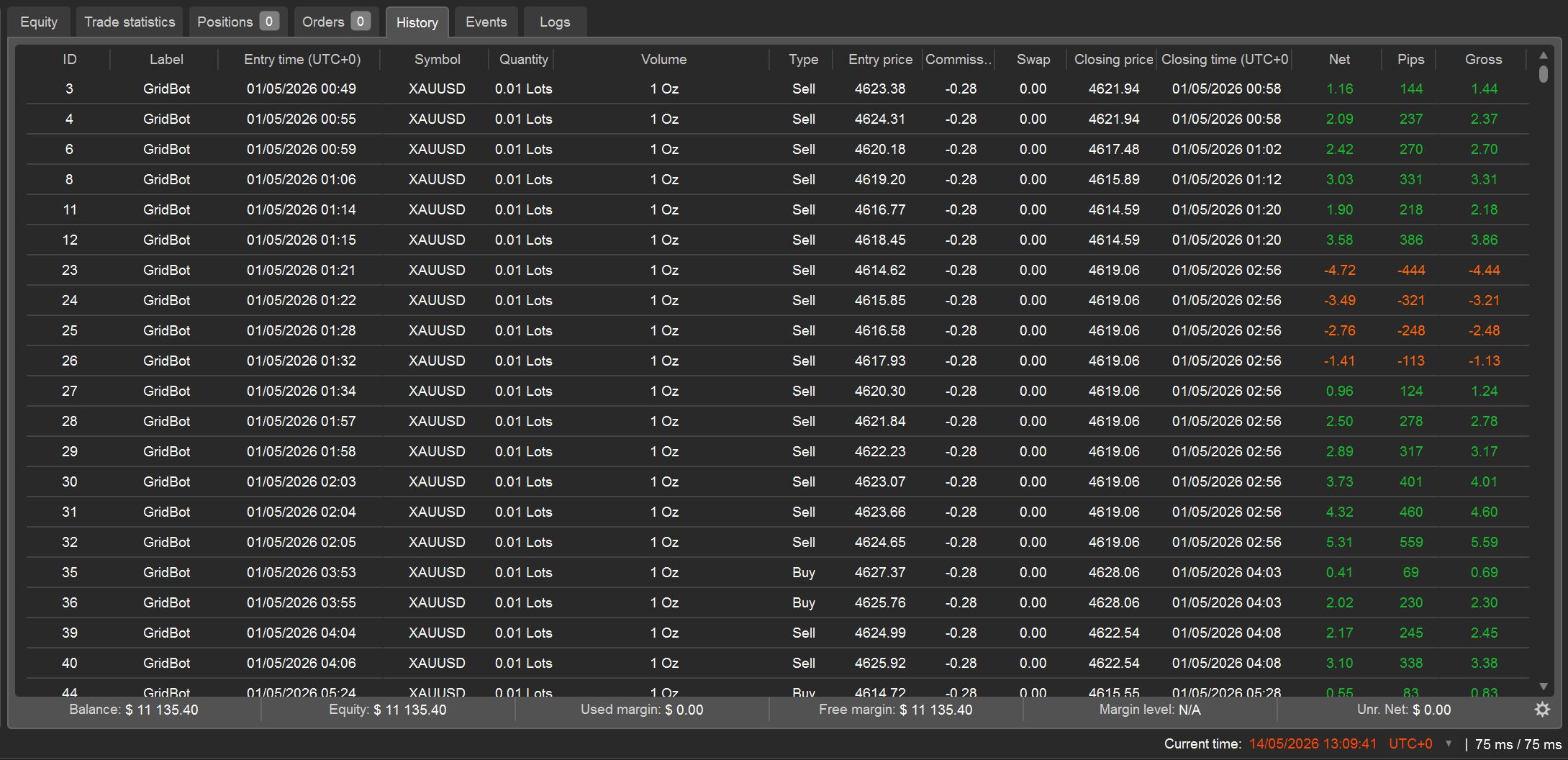The image size is (1568, 760).
Task: Click gross value 5.59
Action: pos(1485,543)
